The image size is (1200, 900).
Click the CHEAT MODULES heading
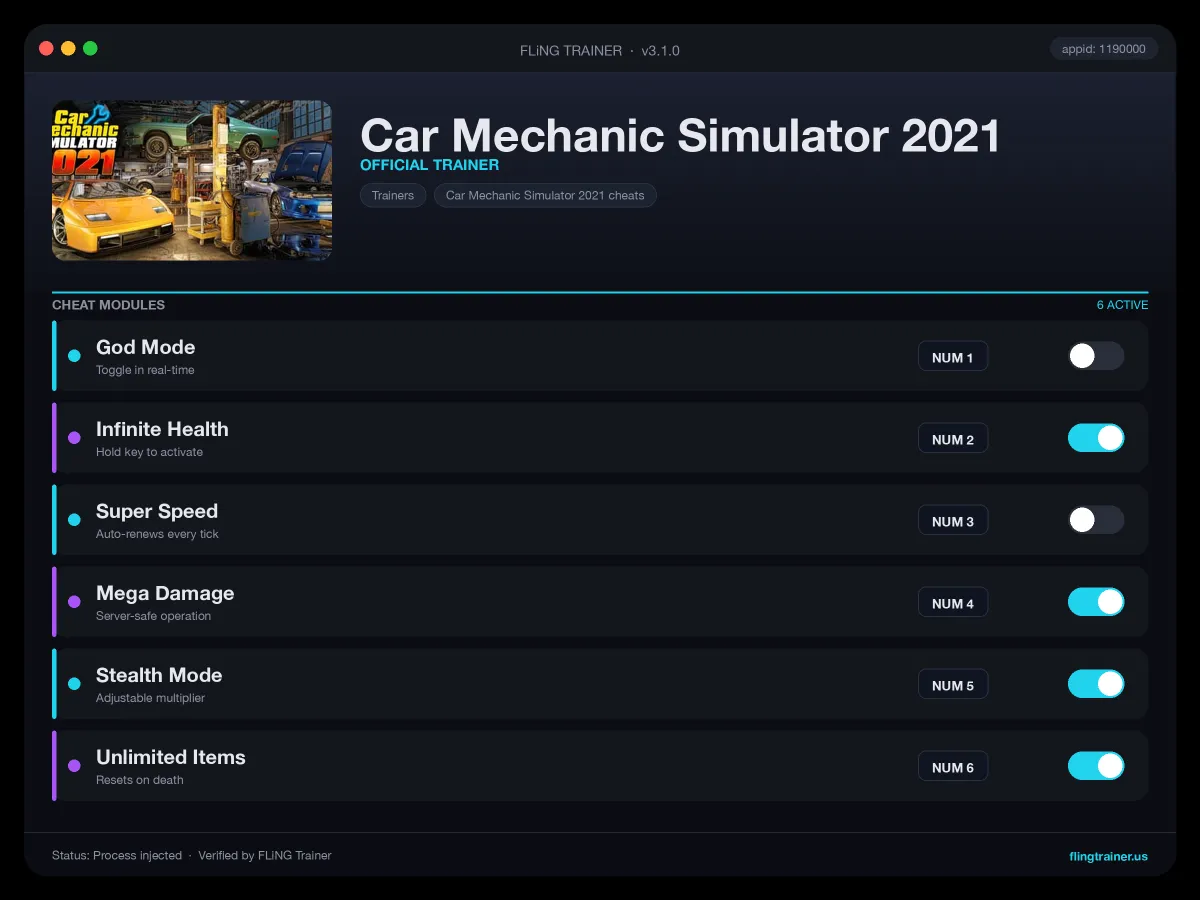(108, 305)
